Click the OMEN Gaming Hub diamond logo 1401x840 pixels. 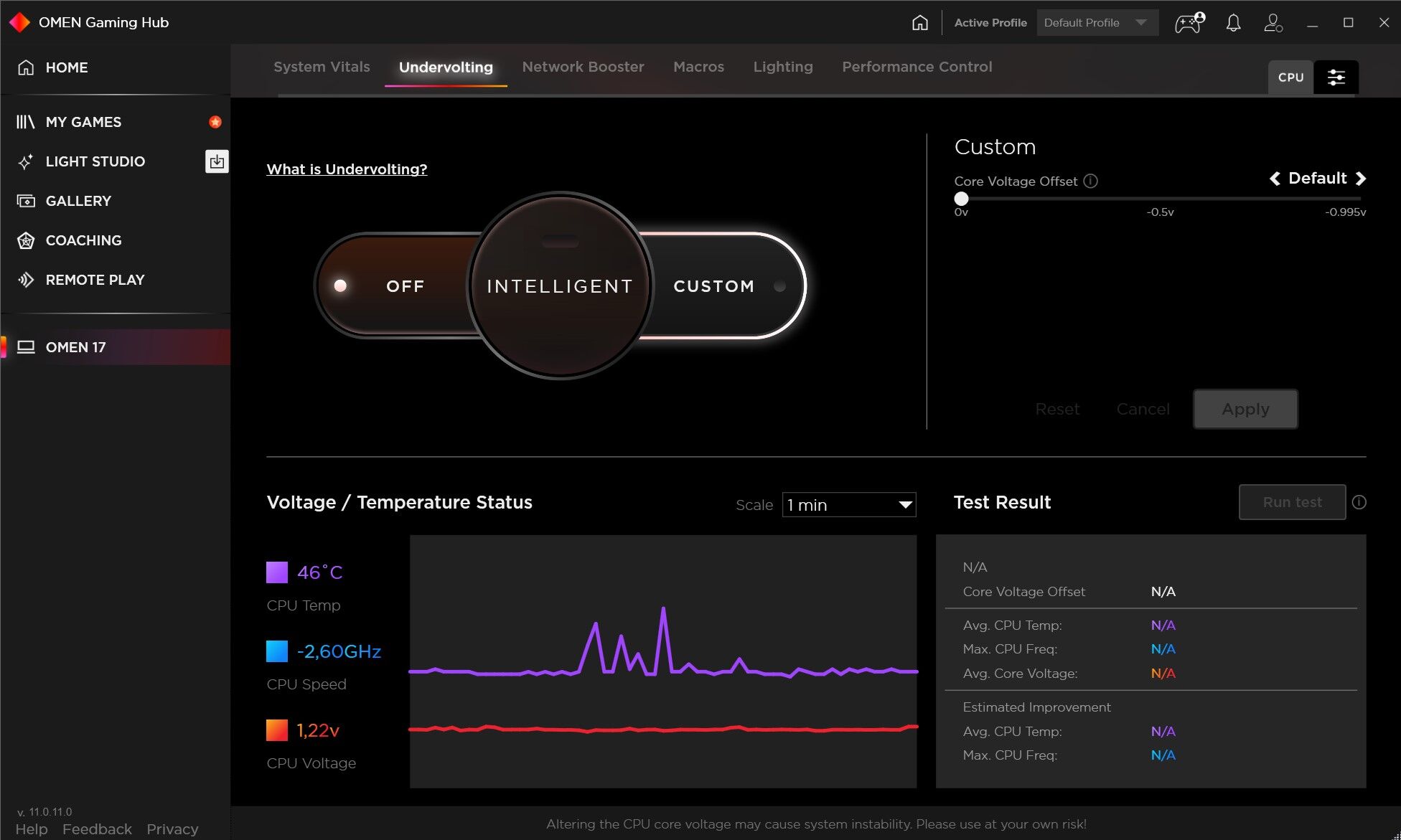pos(19,22)
